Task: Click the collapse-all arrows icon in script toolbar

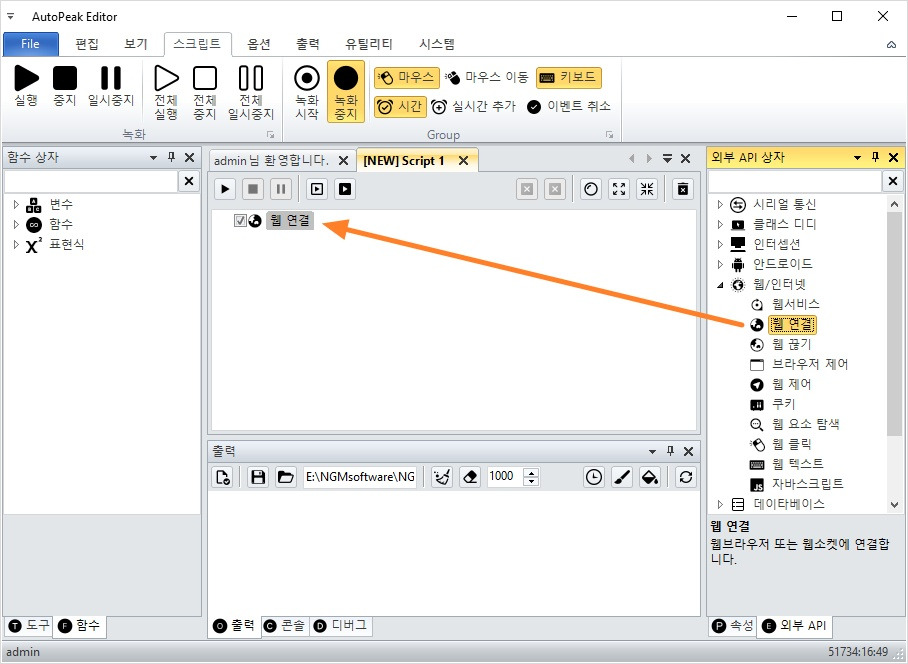Action: (647, 189)
